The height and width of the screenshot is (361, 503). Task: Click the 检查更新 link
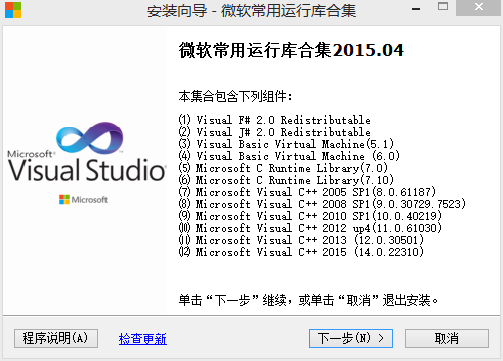(143, 339)
